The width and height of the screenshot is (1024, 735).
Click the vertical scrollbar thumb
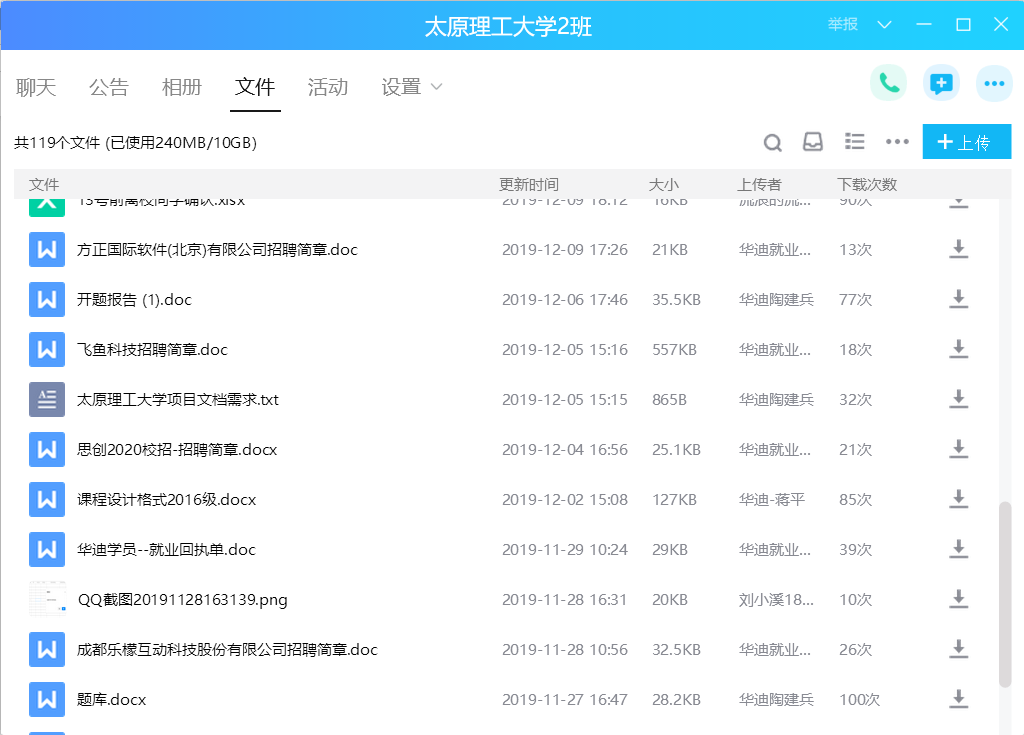[1004, 594]
